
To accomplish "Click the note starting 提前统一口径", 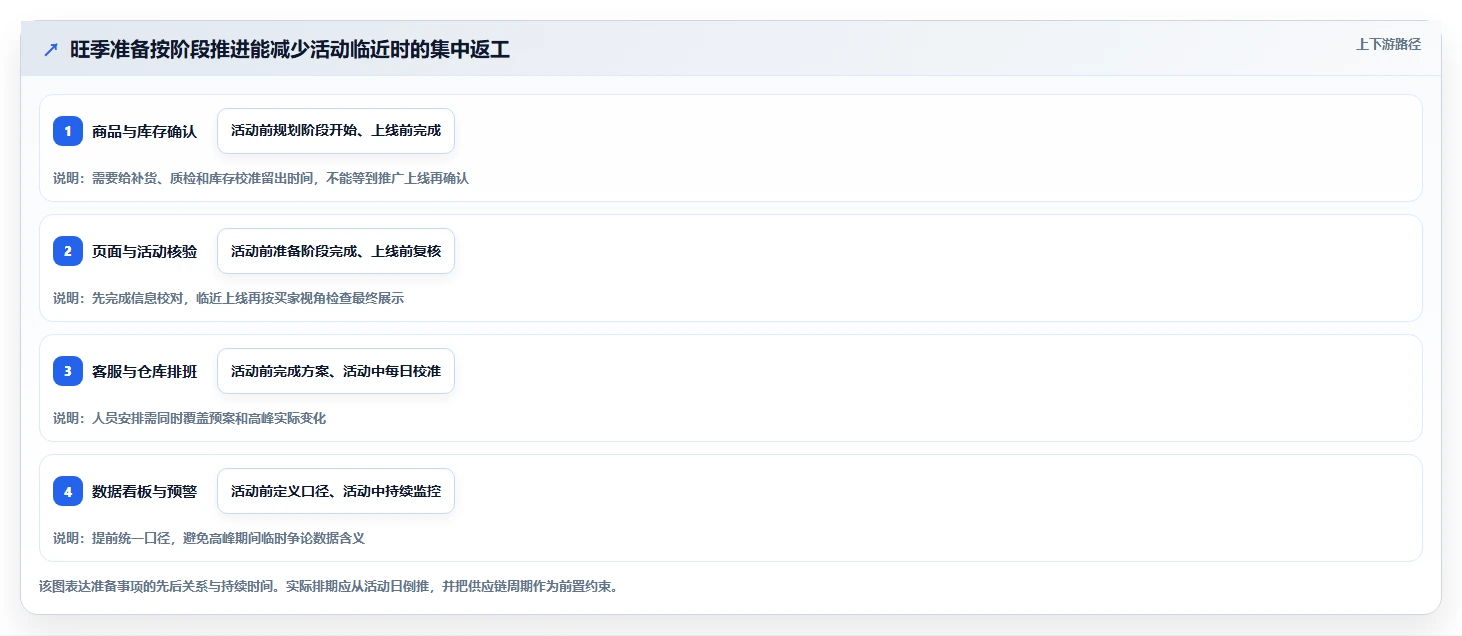I will [x=209, y=538].
